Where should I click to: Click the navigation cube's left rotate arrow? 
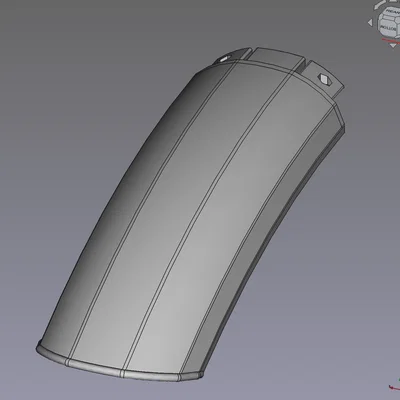370,23
